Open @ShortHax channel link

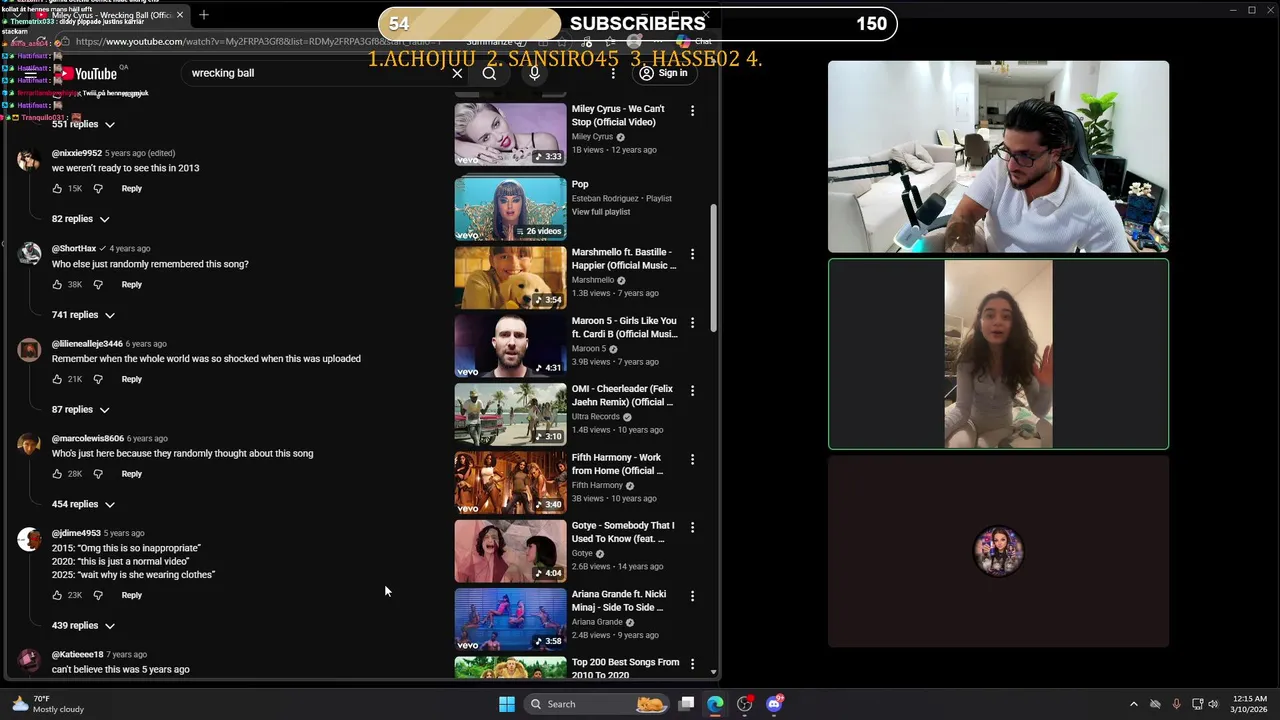(74, 248)
